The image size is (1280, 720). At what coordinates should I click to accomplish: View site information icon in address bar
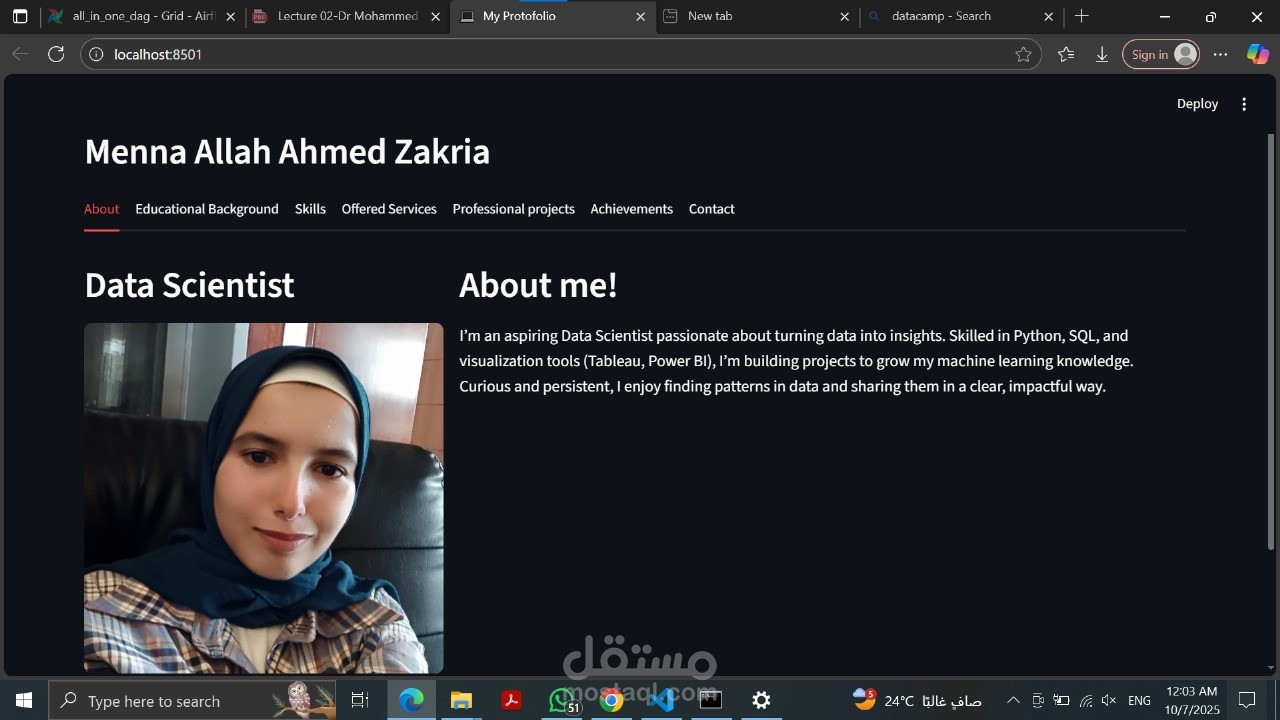point(96,54)
